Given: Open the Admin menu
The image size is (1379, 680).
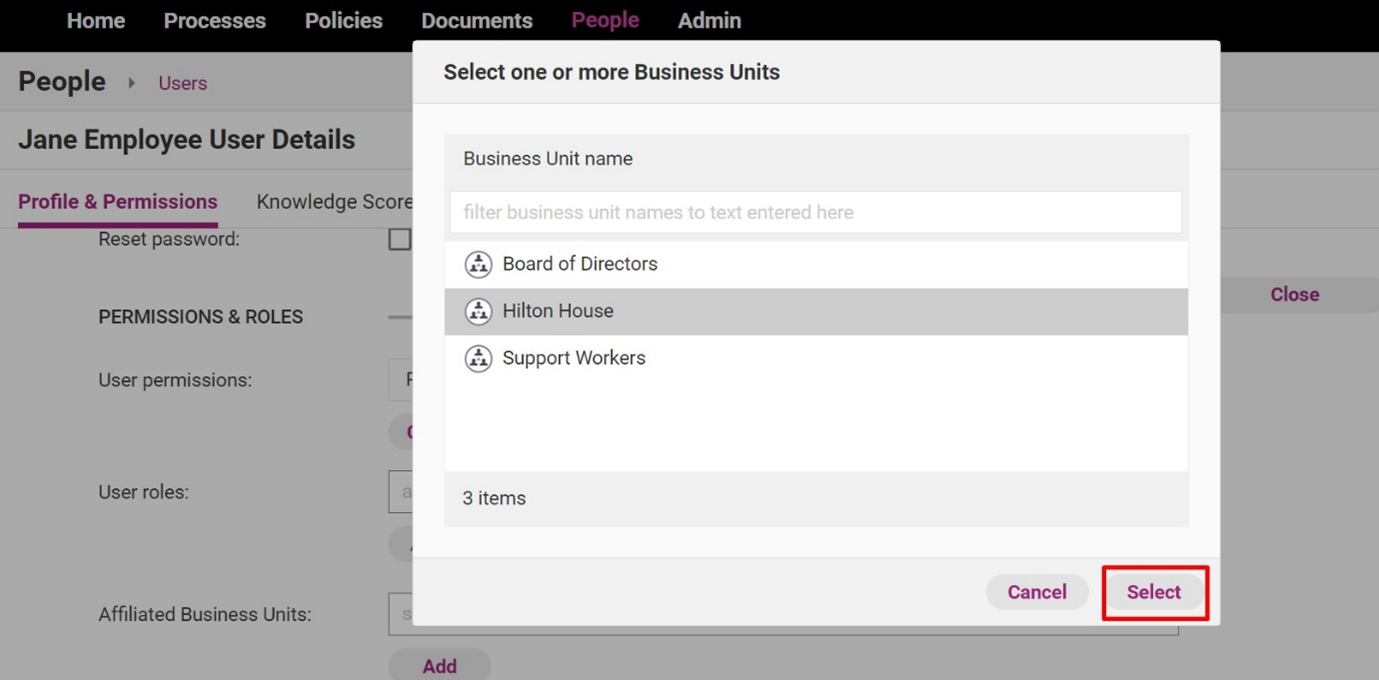Looking at the screenshot, I should tap(709, 21).
